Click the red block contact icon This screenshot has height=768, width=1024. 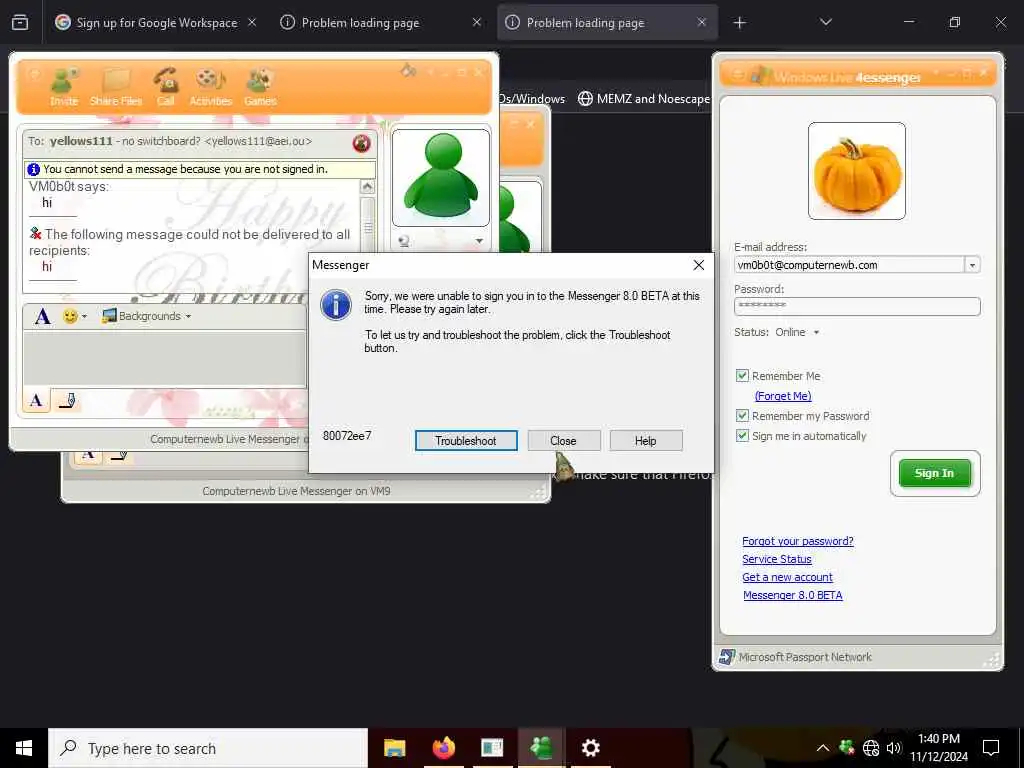click(361, 143)
